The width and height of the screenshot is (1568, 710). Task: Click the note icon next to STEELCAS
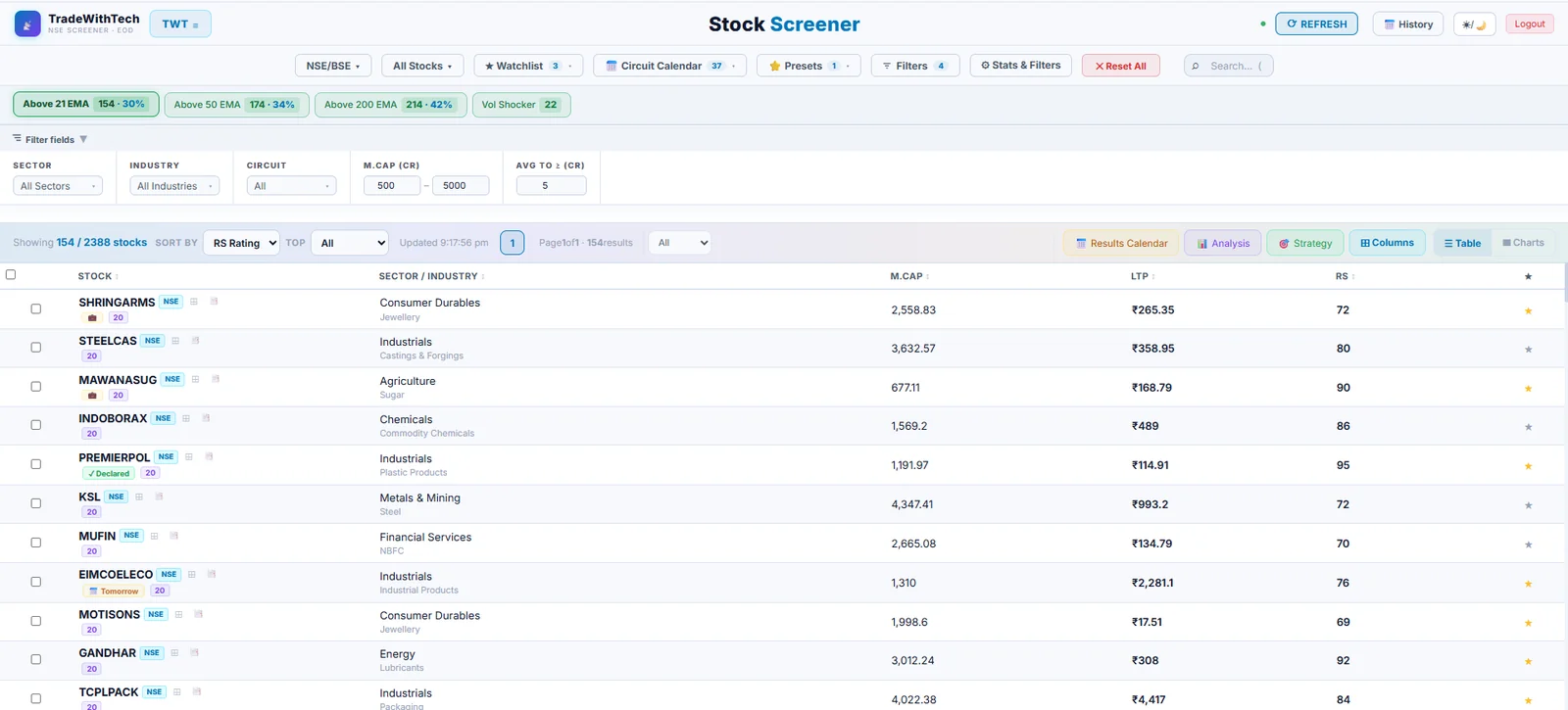[x=195, y=341]
